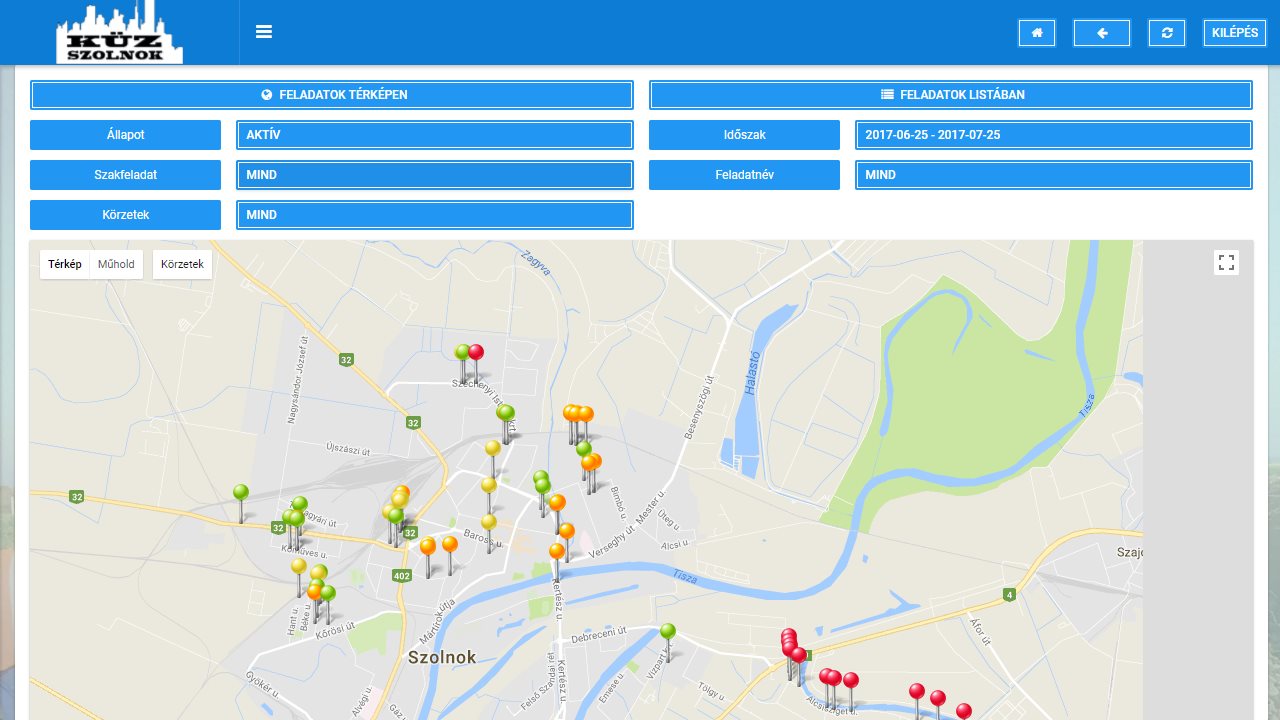Toggle the Körzetek map overlay
1280x720 pixels.
[182, 264]
